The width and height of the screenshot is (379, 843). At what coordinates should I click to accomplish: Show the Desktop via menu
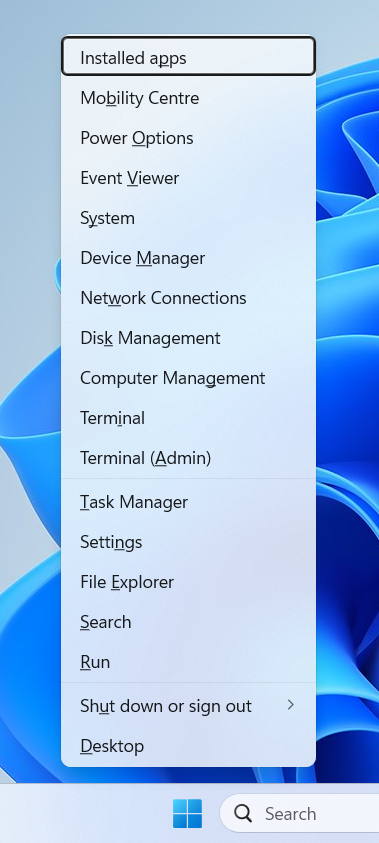click(x=188, y=746)
